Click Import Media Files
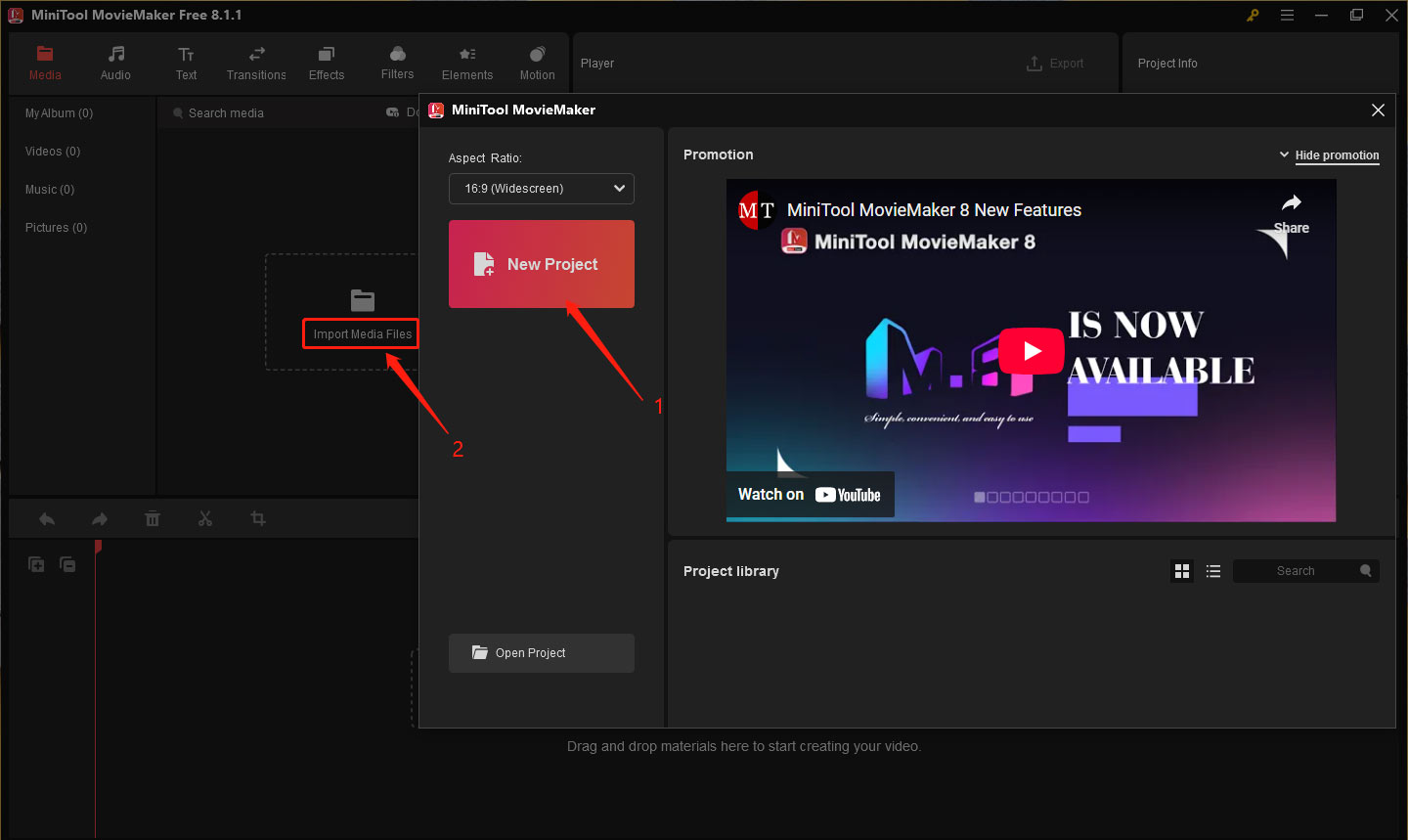Screen dimensions: 1408x840 [362, 334]
